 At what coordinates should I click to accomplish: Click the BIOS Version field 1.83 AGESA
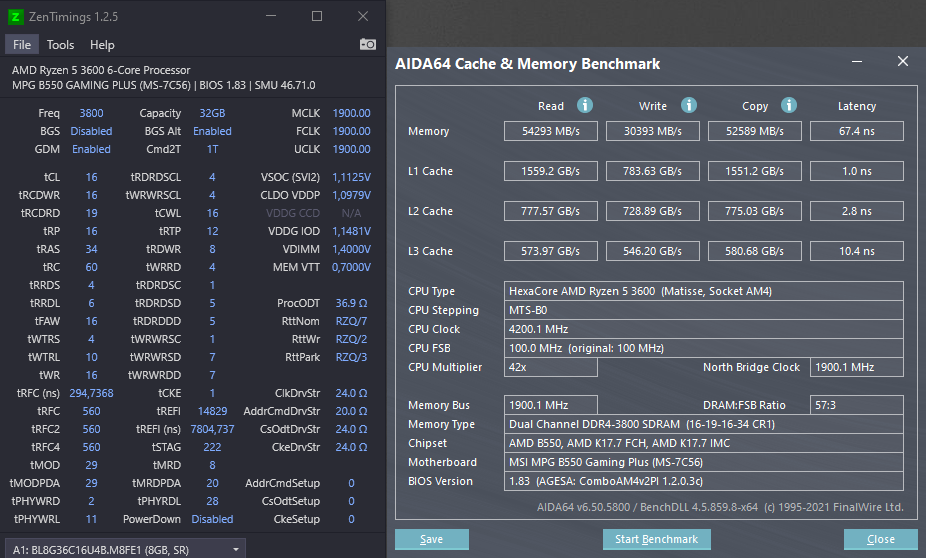click(x=703, y=481)
